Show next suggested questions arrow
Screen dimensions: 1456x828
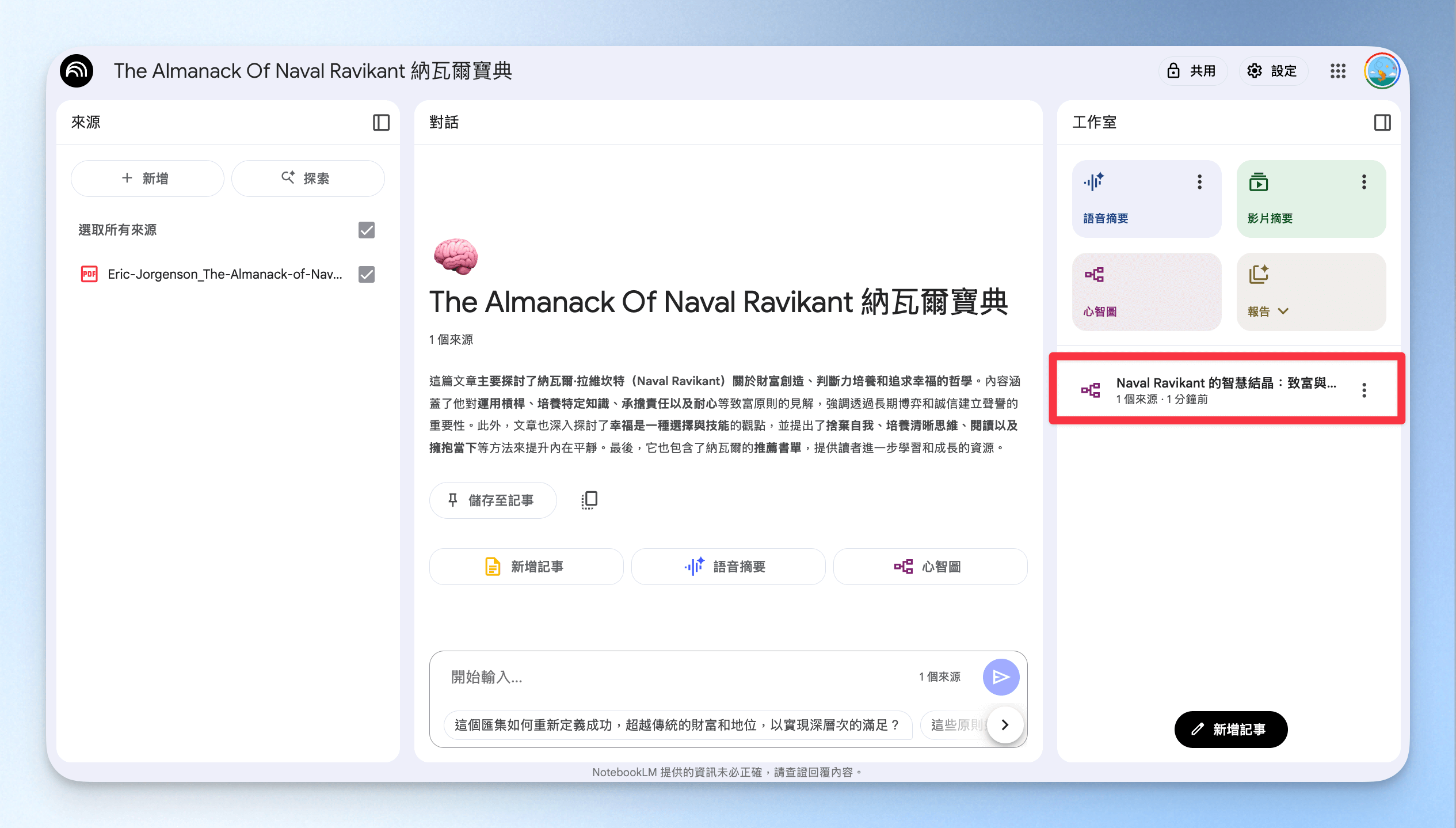(x=1005, y=724)
